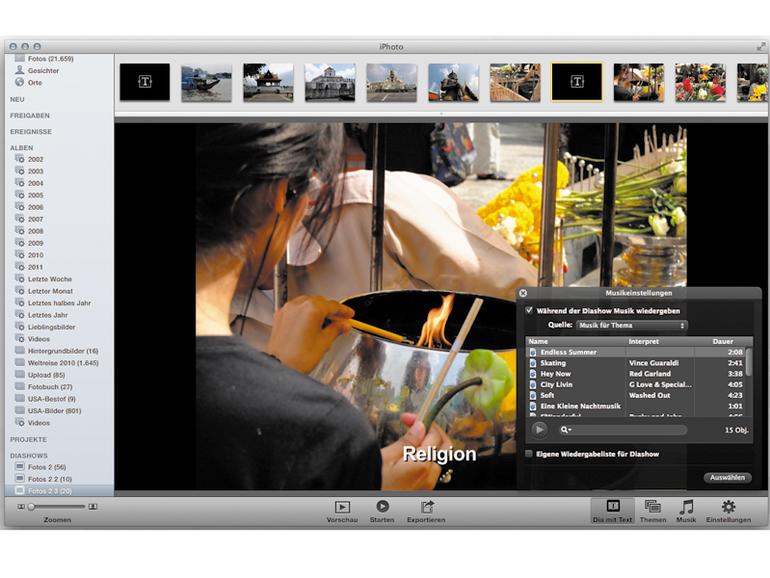Select the 2005 smart album
This screenshot has height=578, width=770.
(35, 195)
